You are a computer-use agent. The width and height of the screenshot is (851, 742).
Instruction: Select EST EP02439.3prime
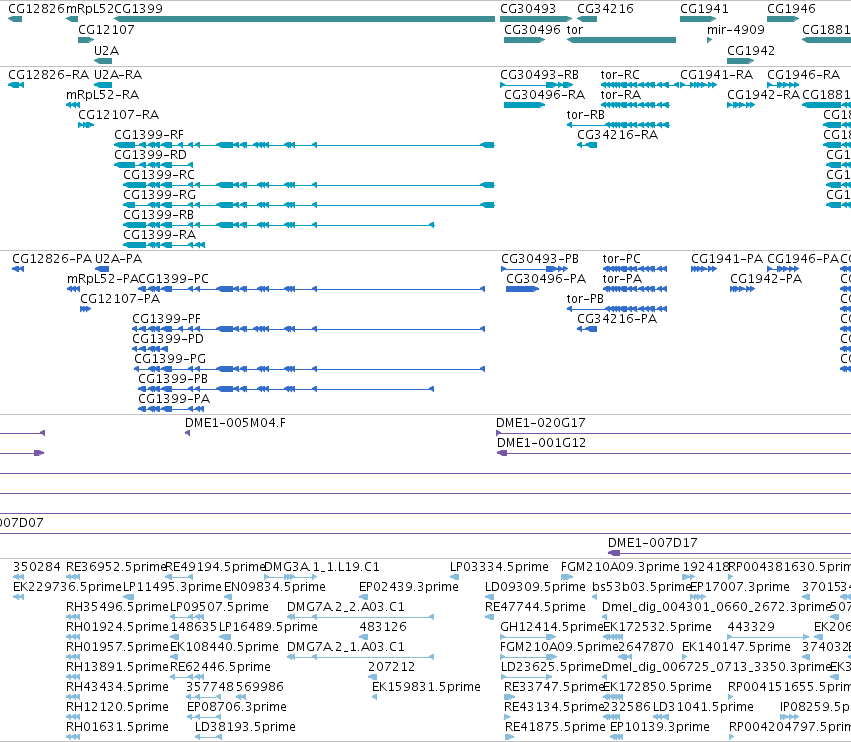click(363, 597)
